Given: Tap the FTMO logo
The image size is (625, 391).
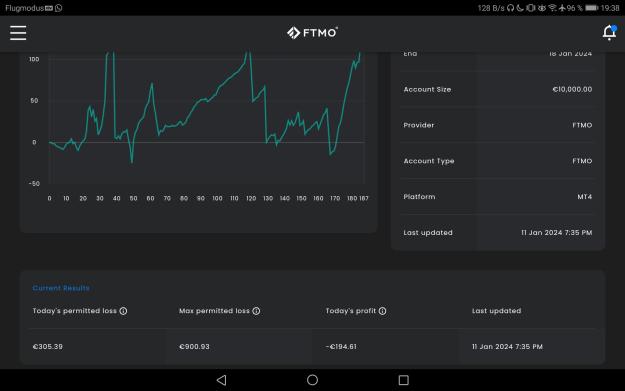Looking at the screenshot, I should click(312, 33).
